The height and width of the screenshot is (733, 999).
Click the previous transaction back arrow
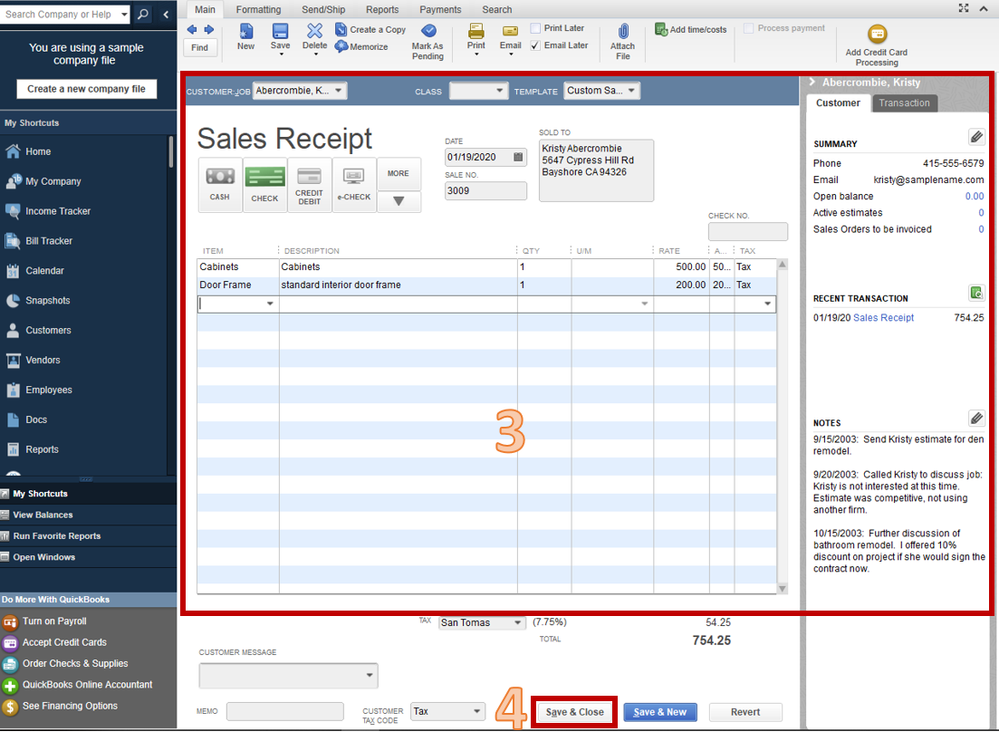(x=192, y=29)
